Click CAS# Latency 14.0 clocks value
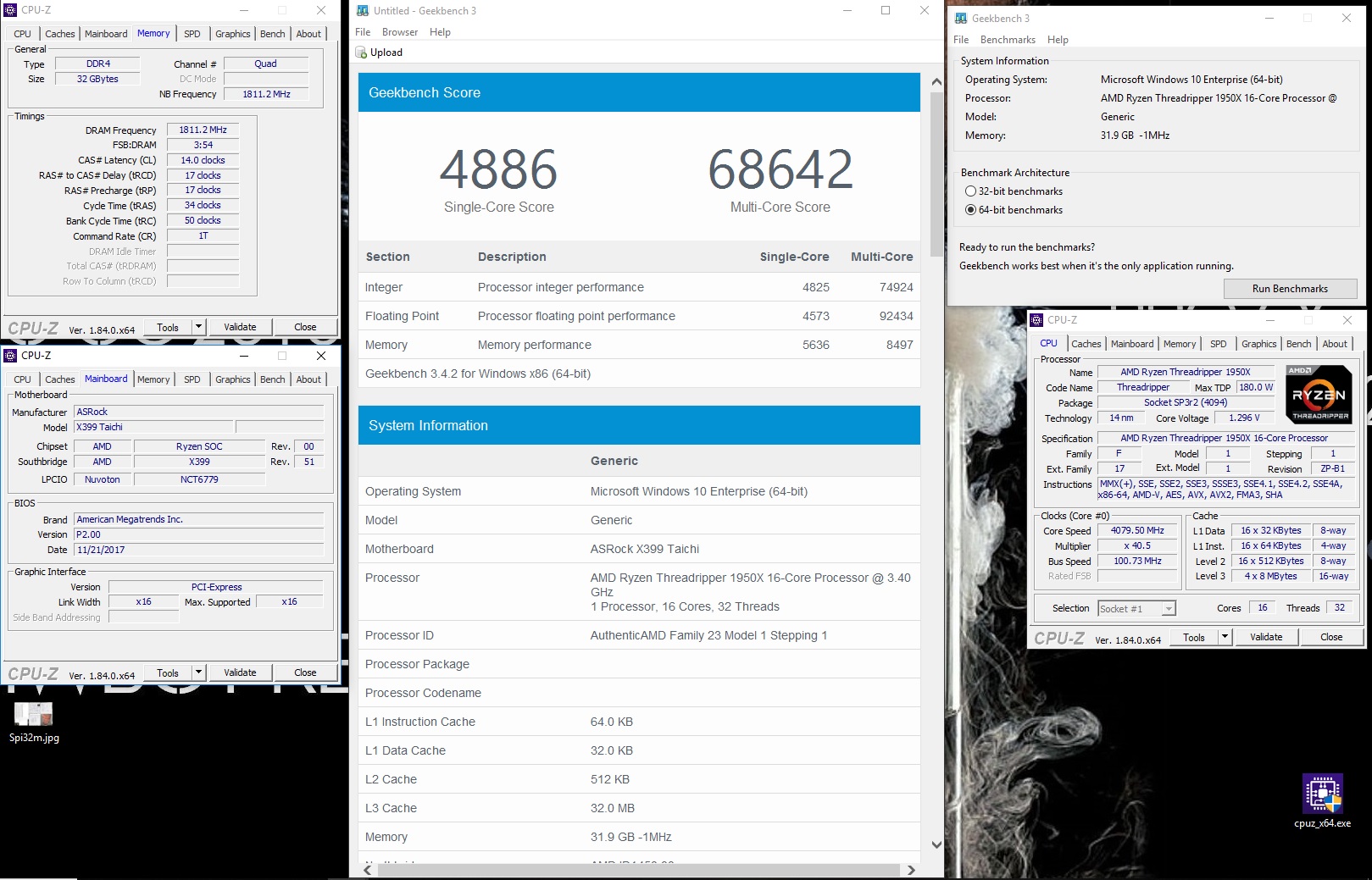 click(x=203, y=160)
